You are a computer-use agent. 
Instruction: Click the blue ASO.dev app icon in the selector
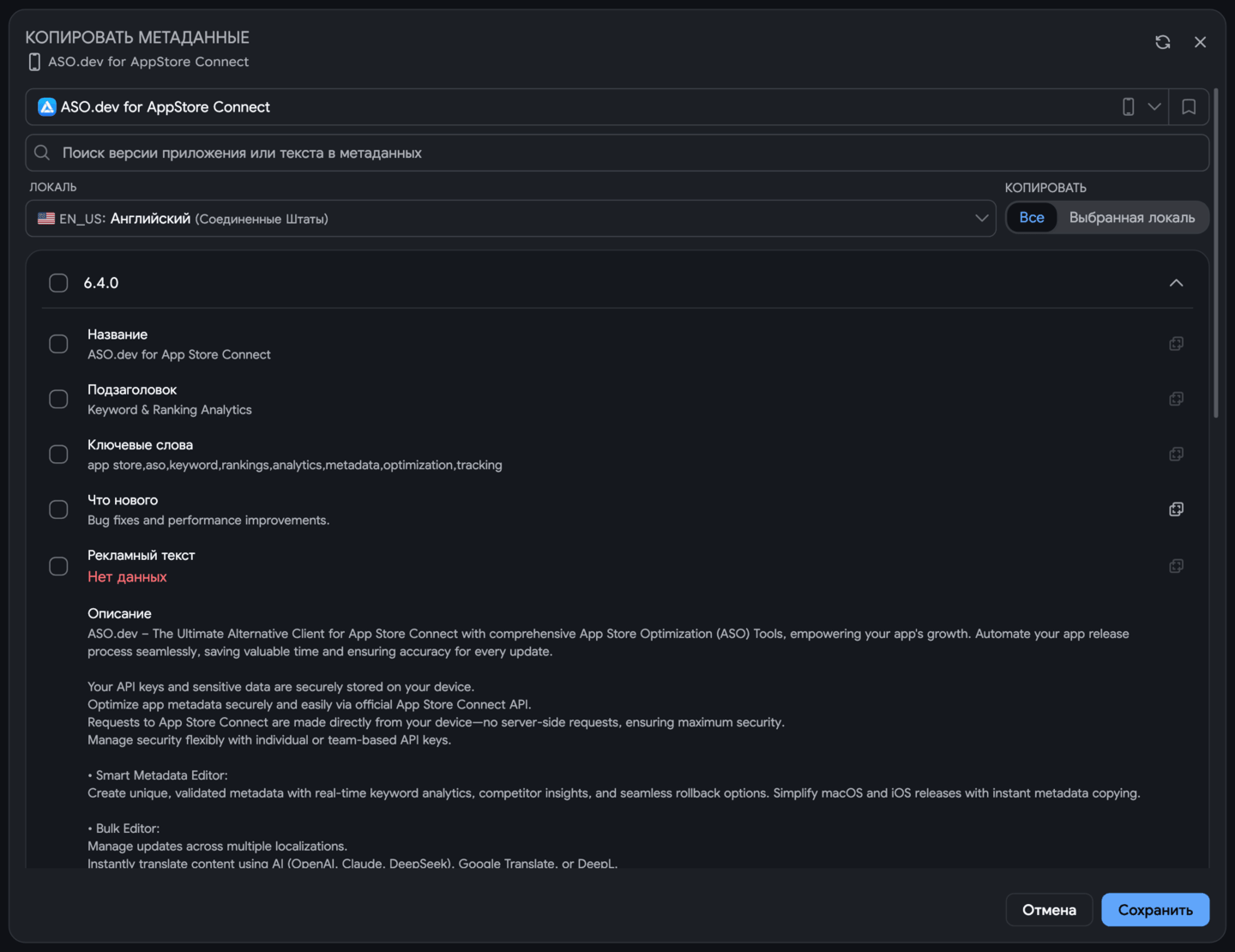click(47, 107)
